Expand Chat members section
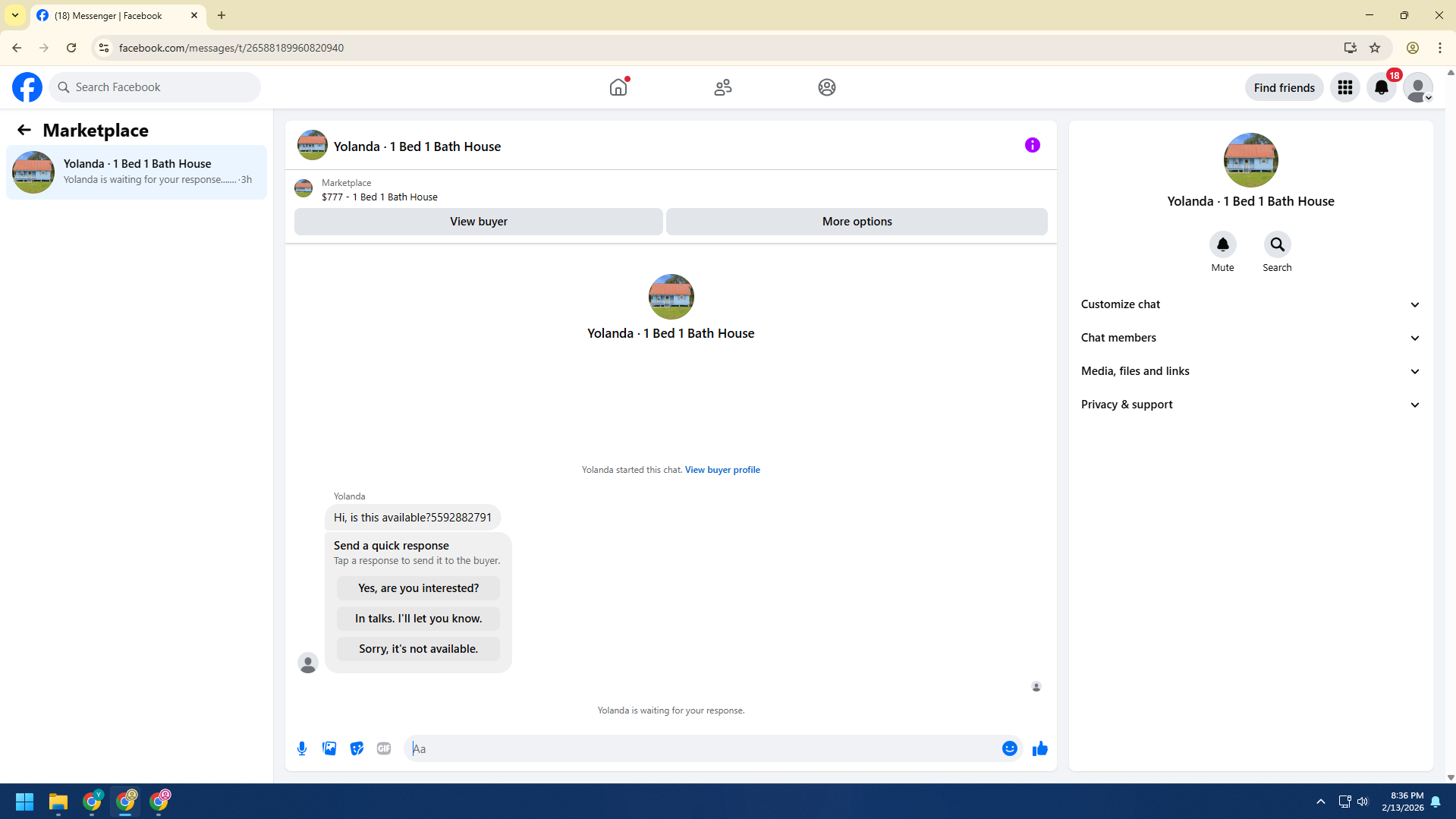1456x819 pixels. pos(1250,338)
